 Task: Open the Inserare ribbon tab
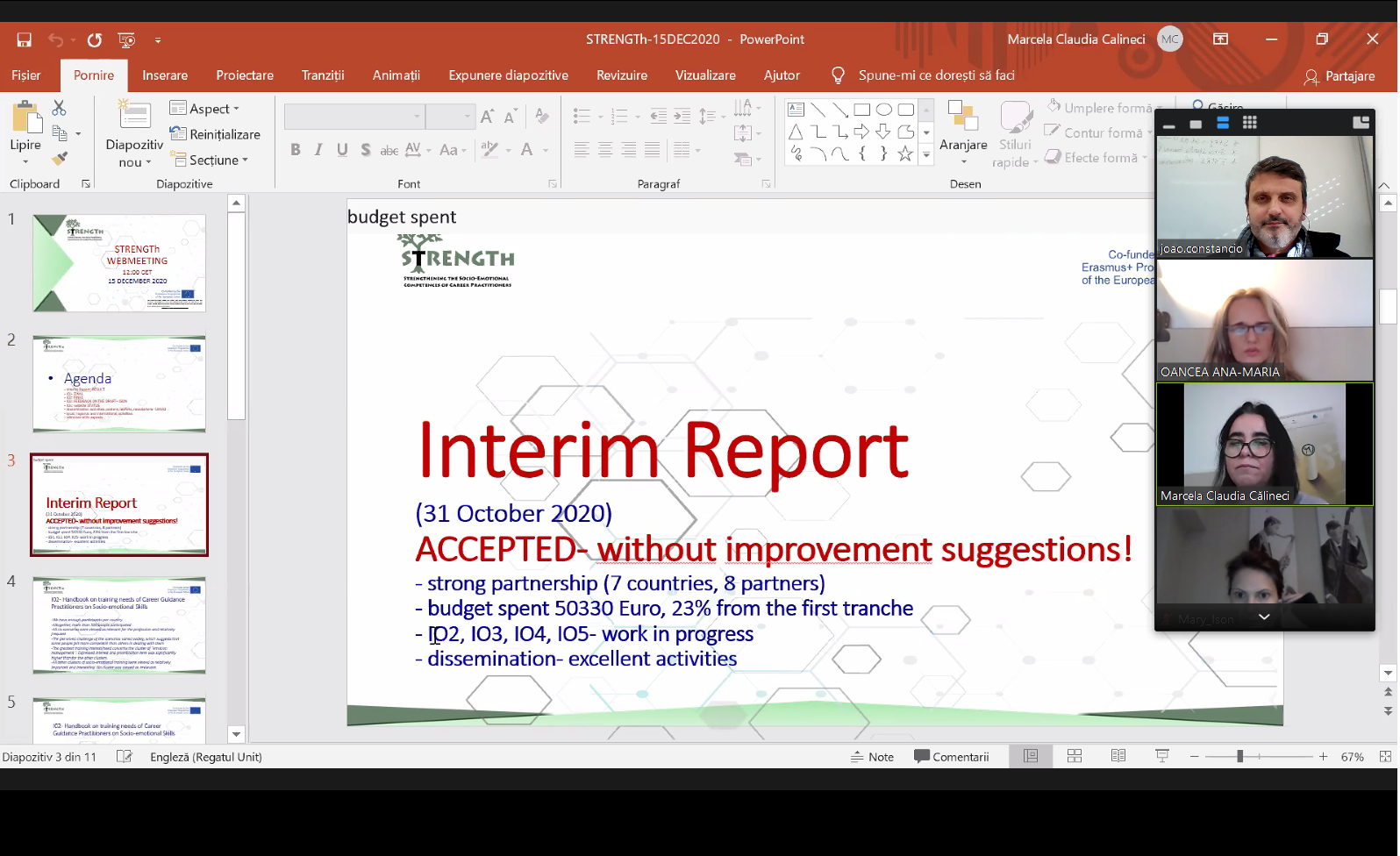click(165, 75)
